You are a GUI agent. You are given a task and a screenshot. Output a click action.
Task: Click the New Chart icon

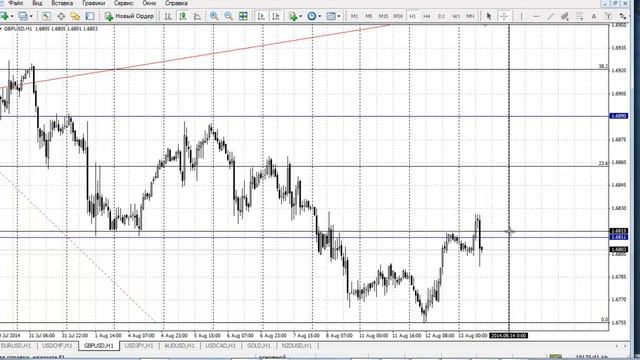click(x=4, y=16)
